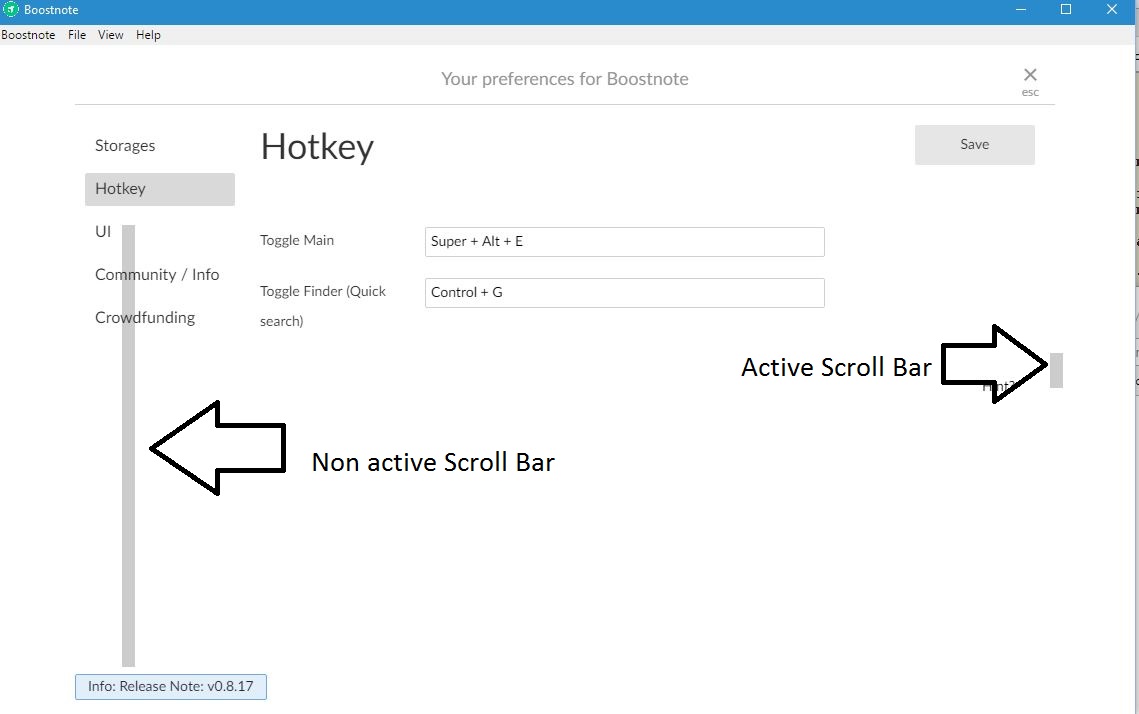Open the View menu
This screenshot has width=1139, height=714.
point(110,34)
